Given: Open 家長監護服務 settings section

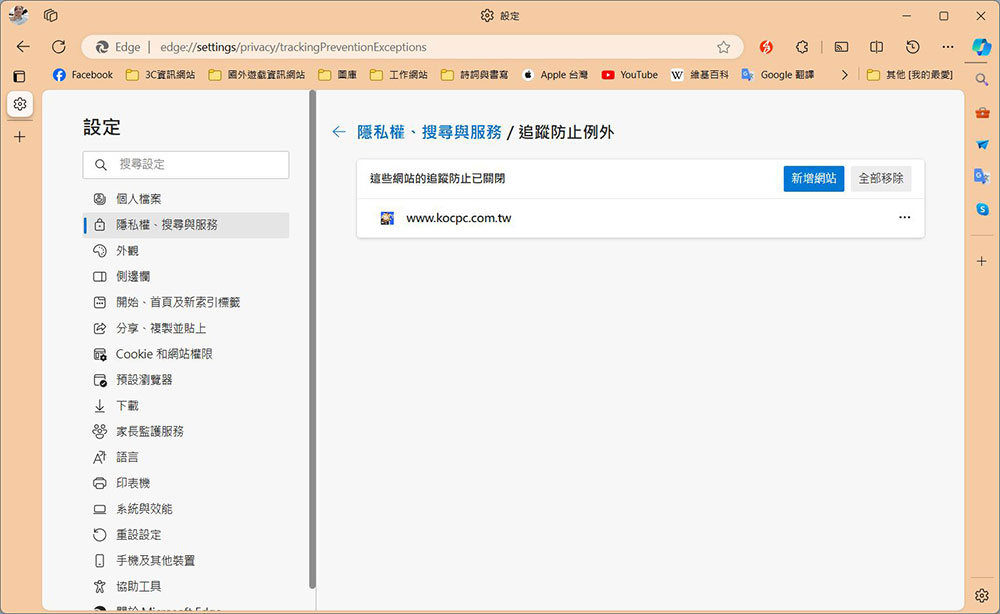Looking at the screenshot, I should pyautogui.click(x=186, y=432).
